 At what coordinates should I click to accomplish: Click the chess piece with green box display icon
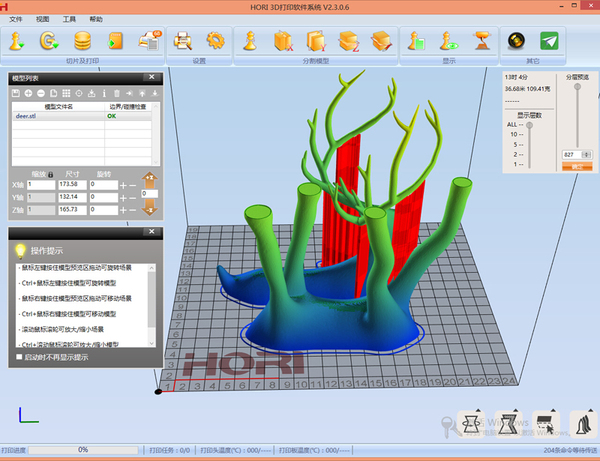pos(416,41)
